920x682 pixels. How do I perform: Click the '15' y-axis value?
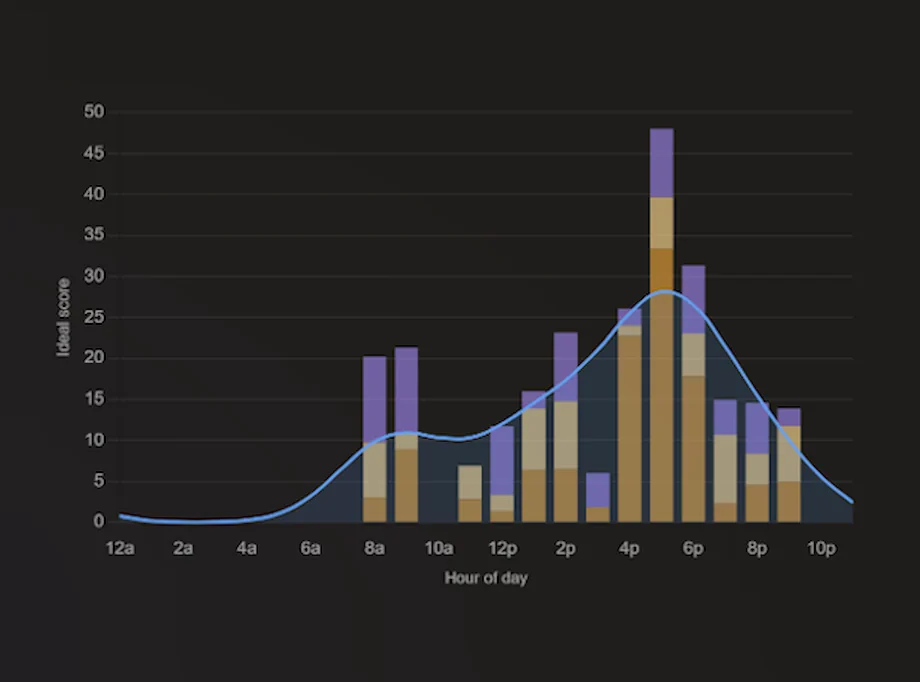pyautogui.click(x=94, y=399)
